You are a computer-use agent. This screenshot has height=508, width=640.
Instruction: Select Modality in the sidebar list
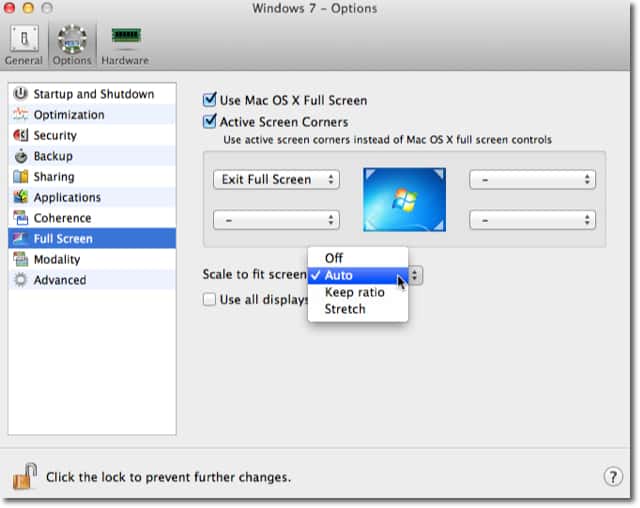point(92,259)
